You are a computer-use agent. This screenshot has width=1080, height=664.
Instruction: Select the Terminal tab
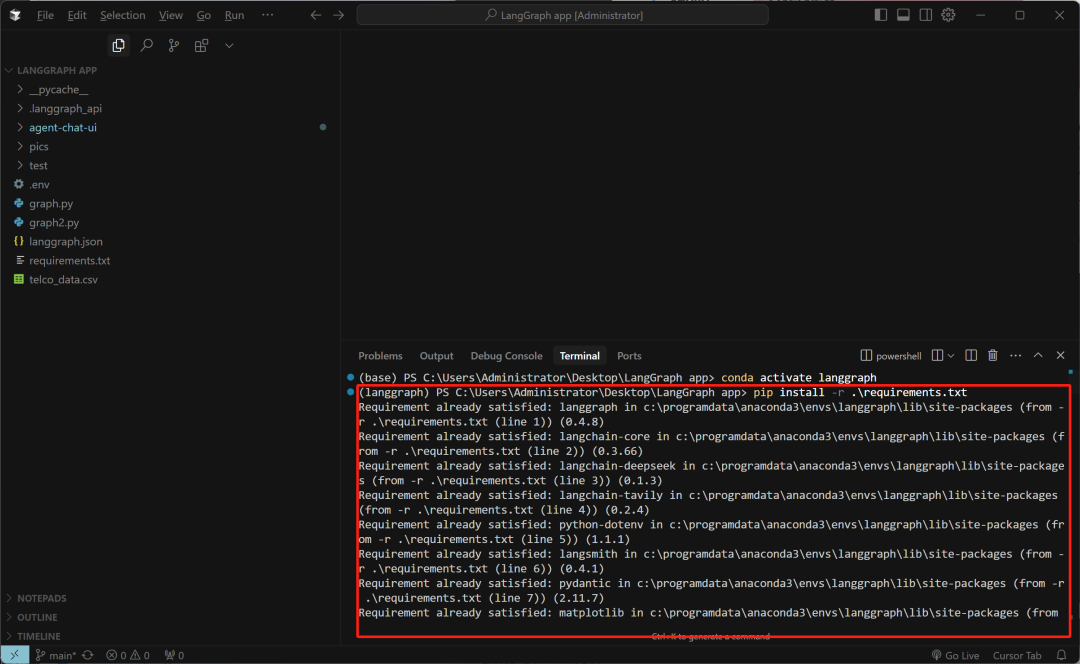point(579,355)
